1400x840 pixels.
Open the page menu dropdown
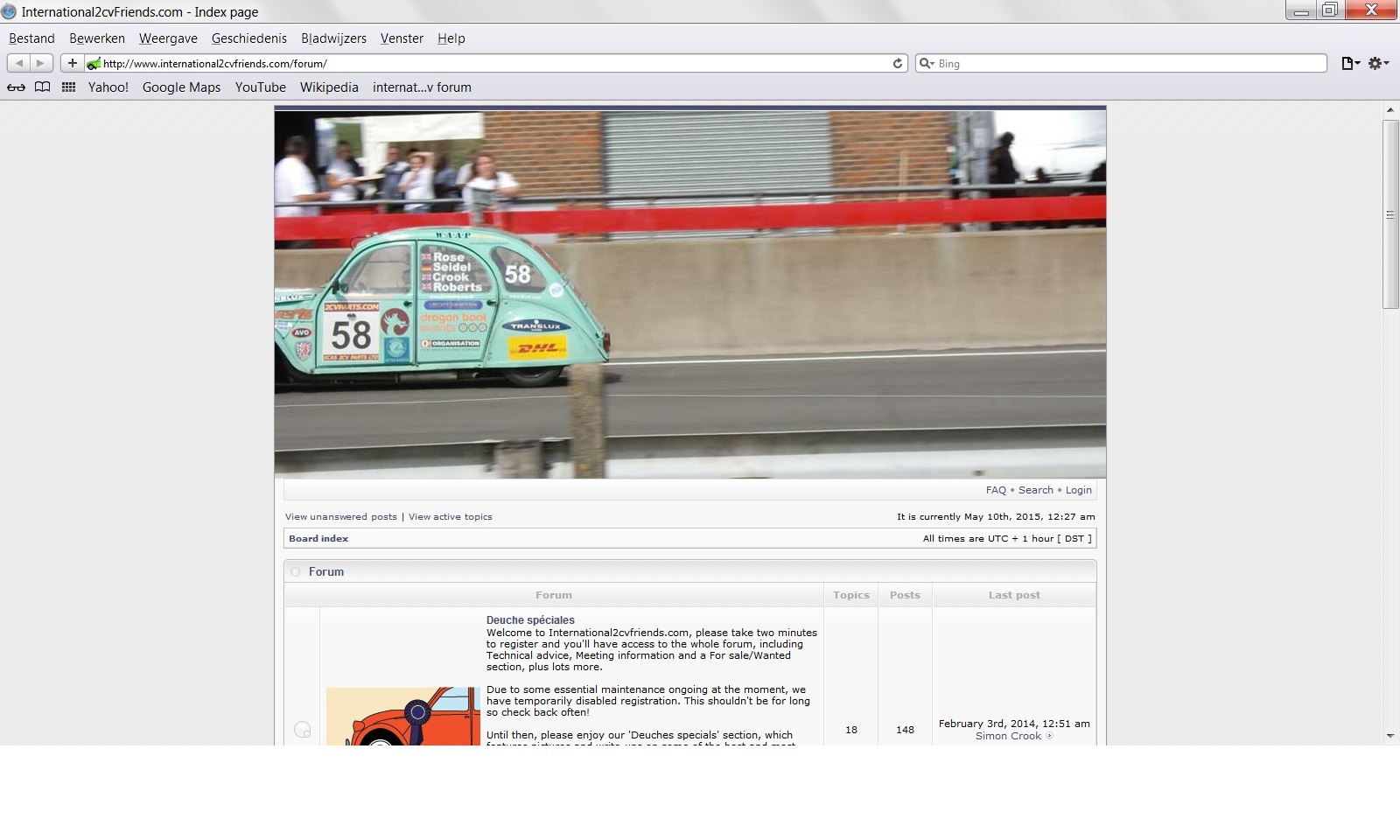(1350, 63)
